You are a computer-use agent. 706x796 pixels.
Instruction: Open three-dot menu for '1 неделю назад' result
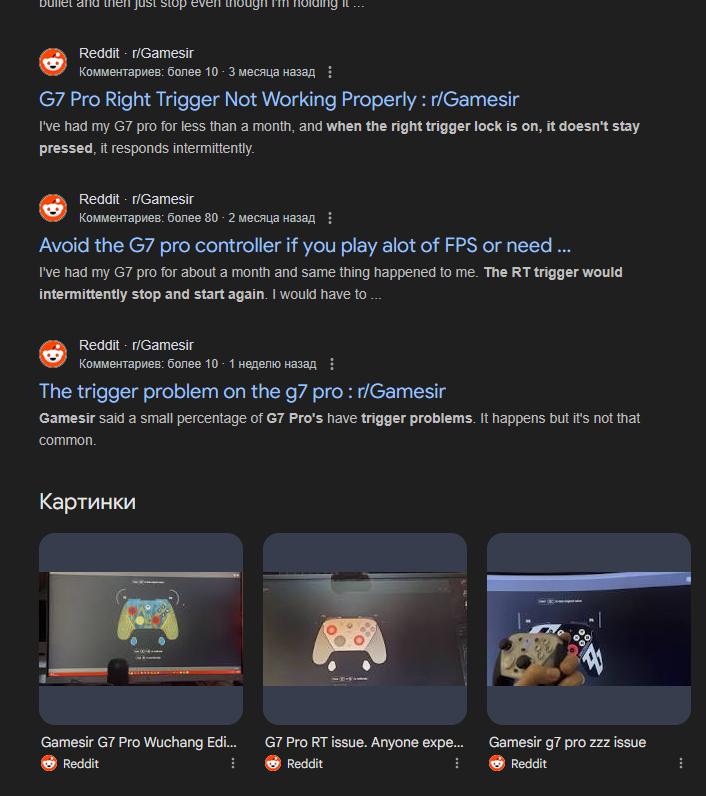331,364
